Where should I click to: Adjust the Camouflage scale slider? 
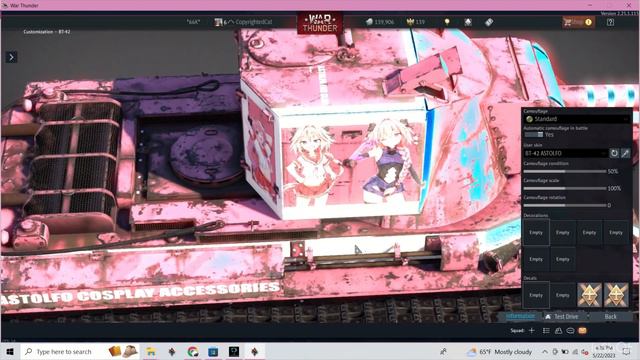565,188
